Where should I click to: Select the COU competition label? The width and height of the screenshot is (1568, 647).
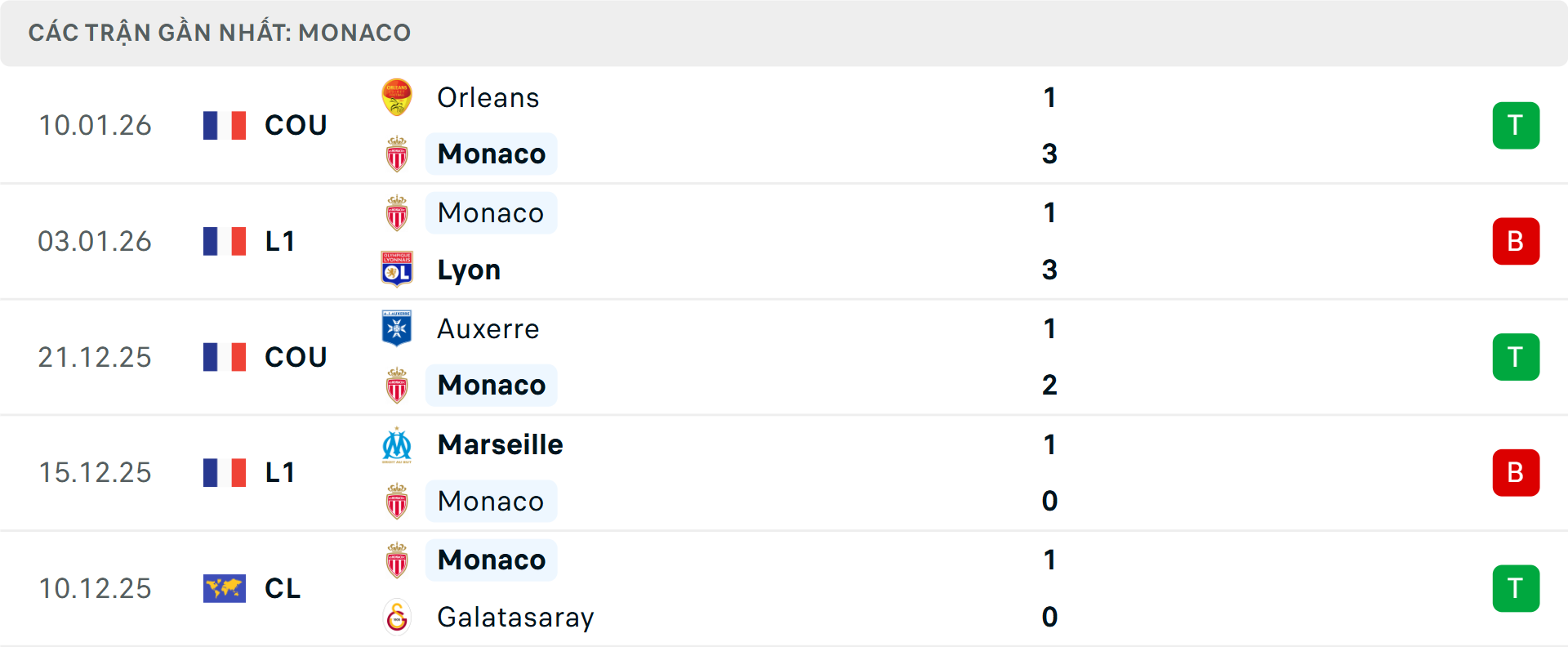pos(295,125)
